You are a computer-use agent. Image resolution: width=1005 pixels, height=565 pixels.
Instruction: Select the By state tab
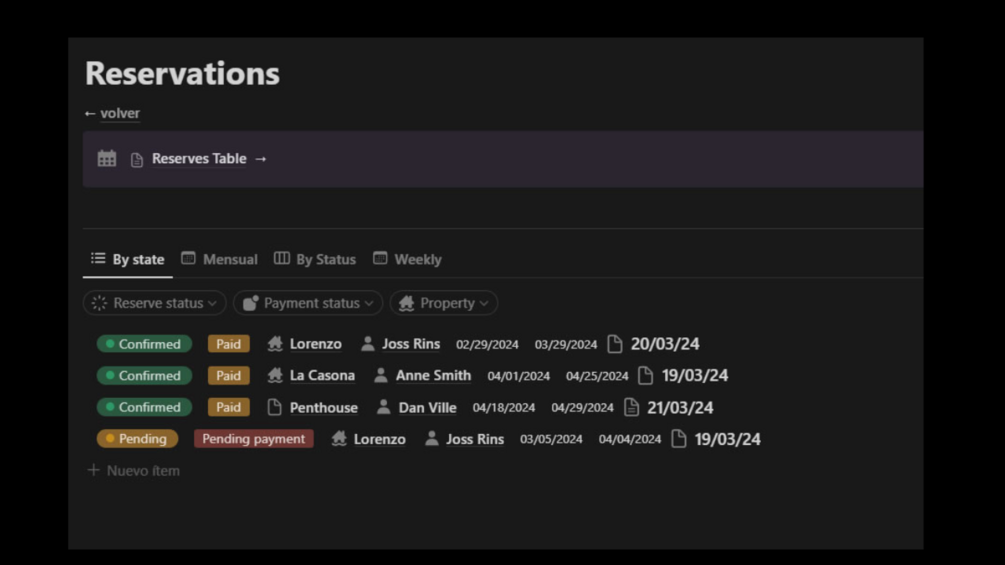coord(128,259)
